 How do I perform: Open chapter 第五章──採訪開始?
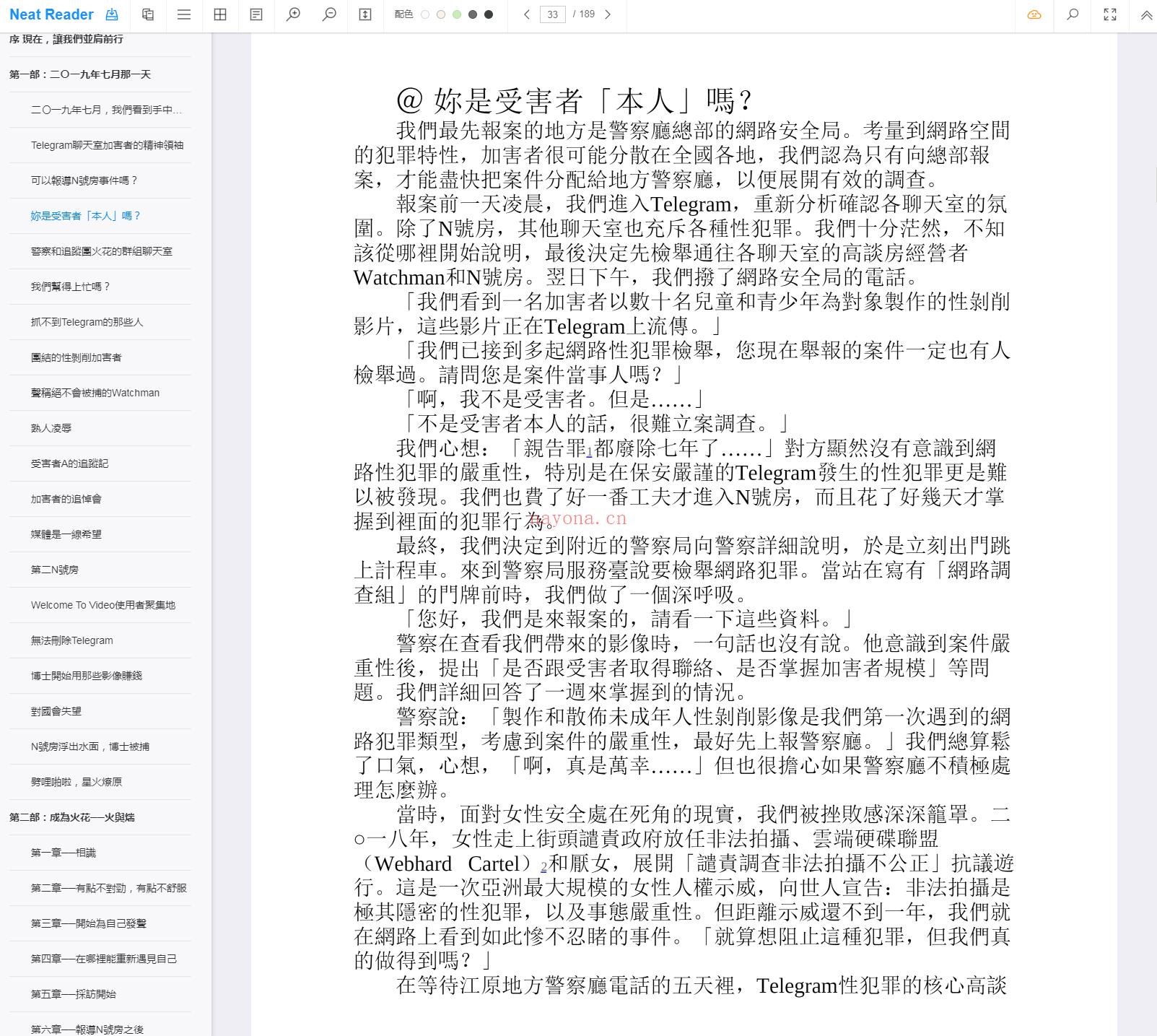click(x=73, y=994)
